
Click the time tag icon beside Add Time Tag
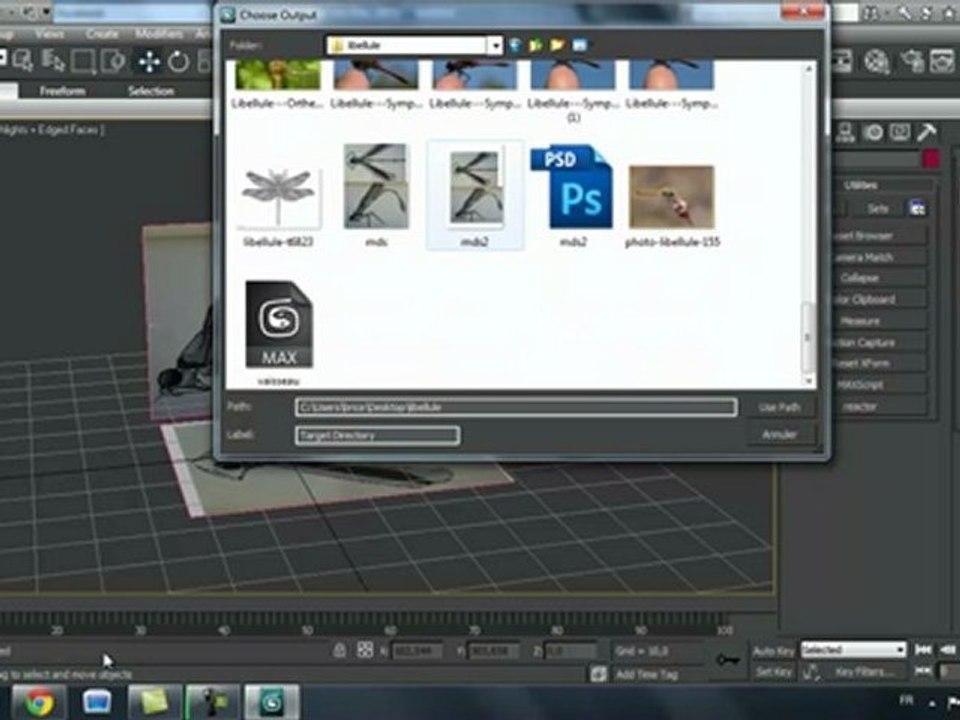tap(598, 674)
